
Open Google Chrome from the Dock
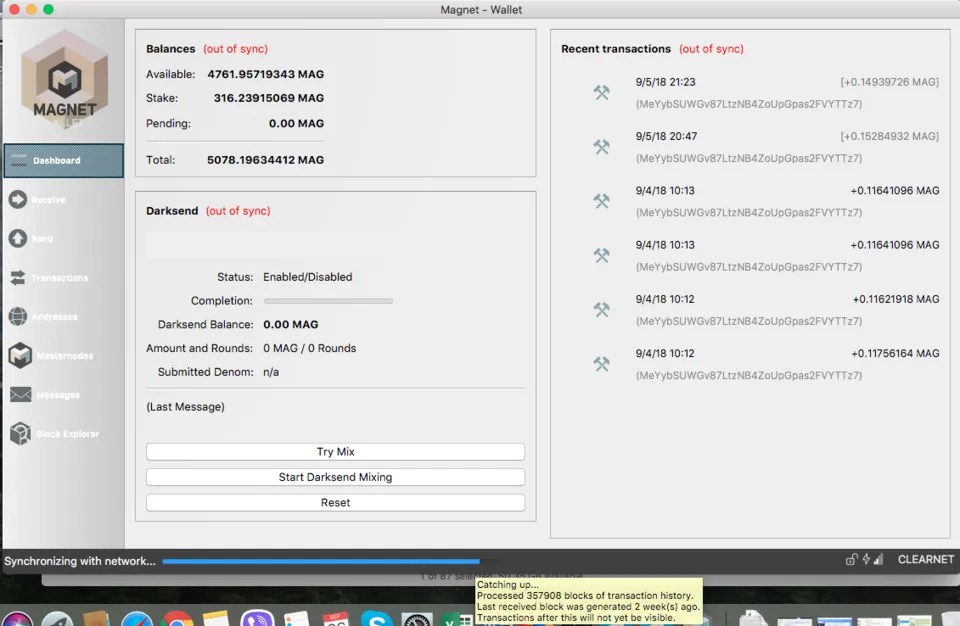coord(176,619)
